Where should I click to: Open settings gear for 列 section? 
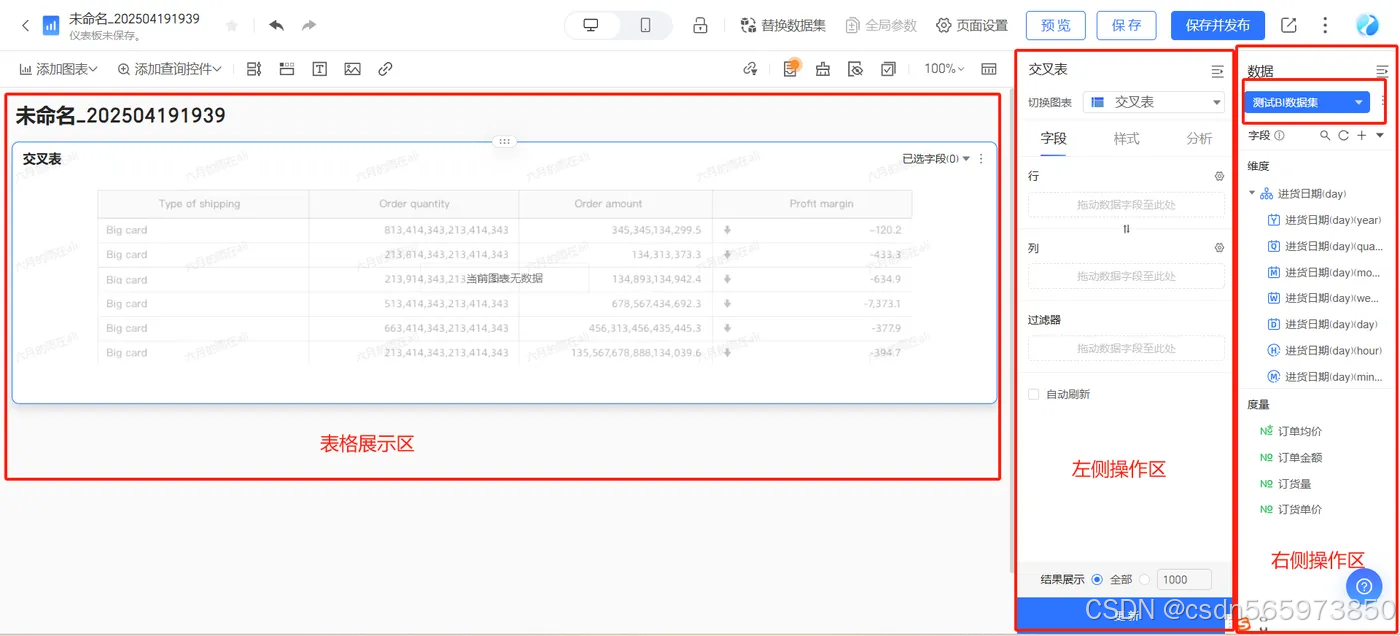[x=1219, y=247]
